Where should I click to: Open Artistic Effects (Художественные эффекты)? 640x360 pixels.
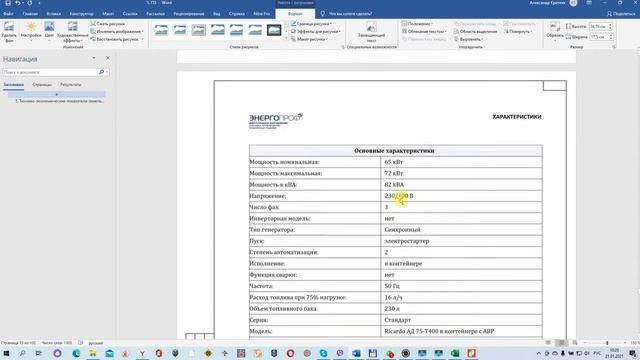click(x=73, y=31)
